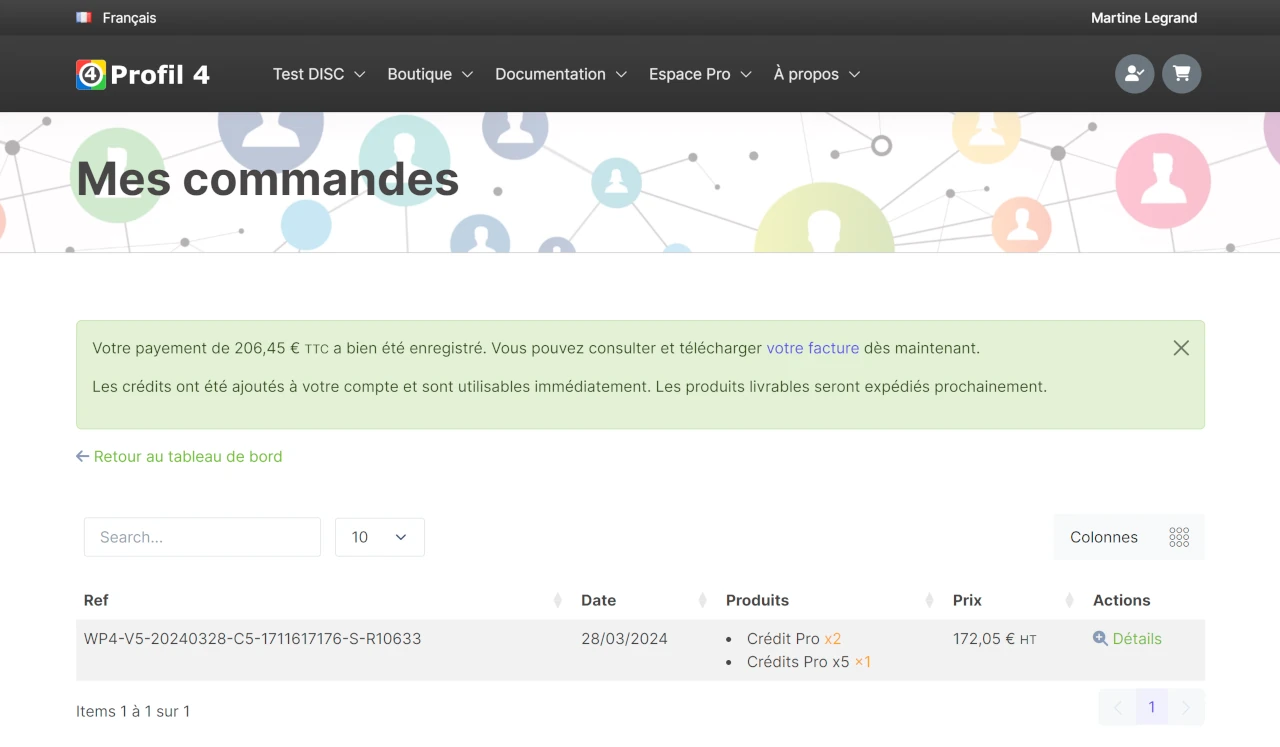Click the Colonnes grid icon

pos(1179,537)
